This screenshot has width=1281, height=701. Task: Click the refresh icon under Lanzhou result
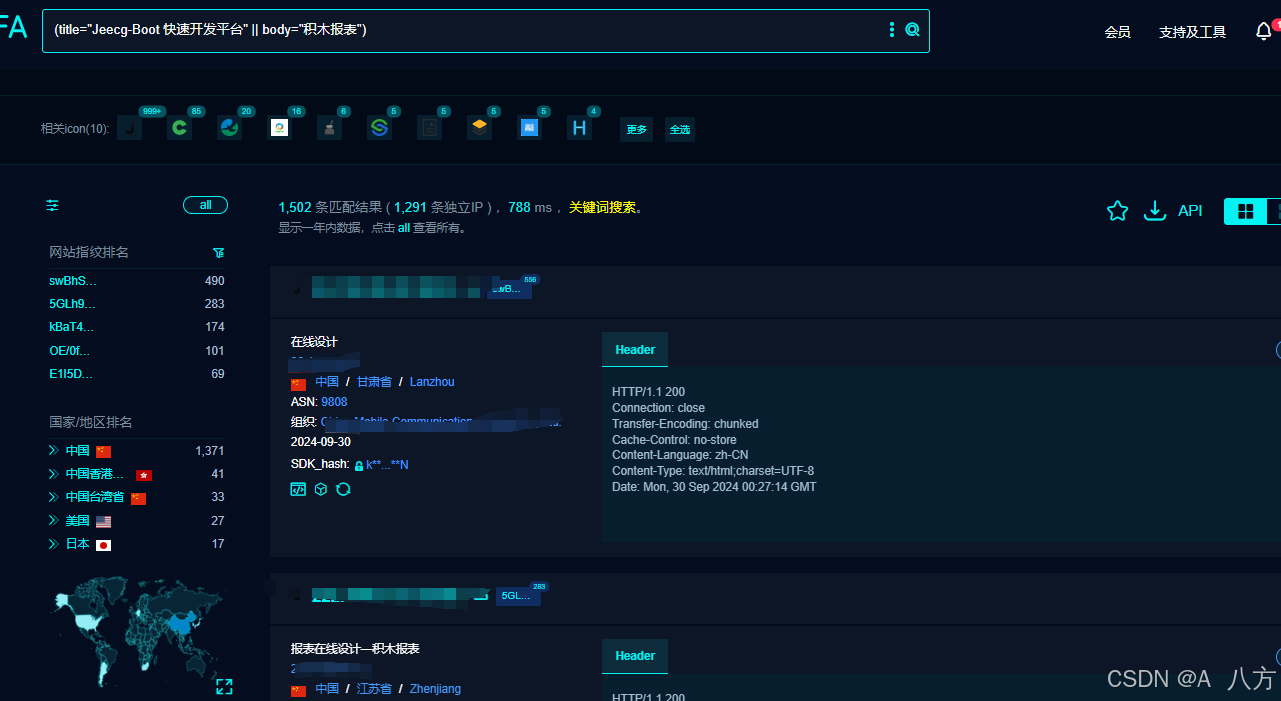343,489
